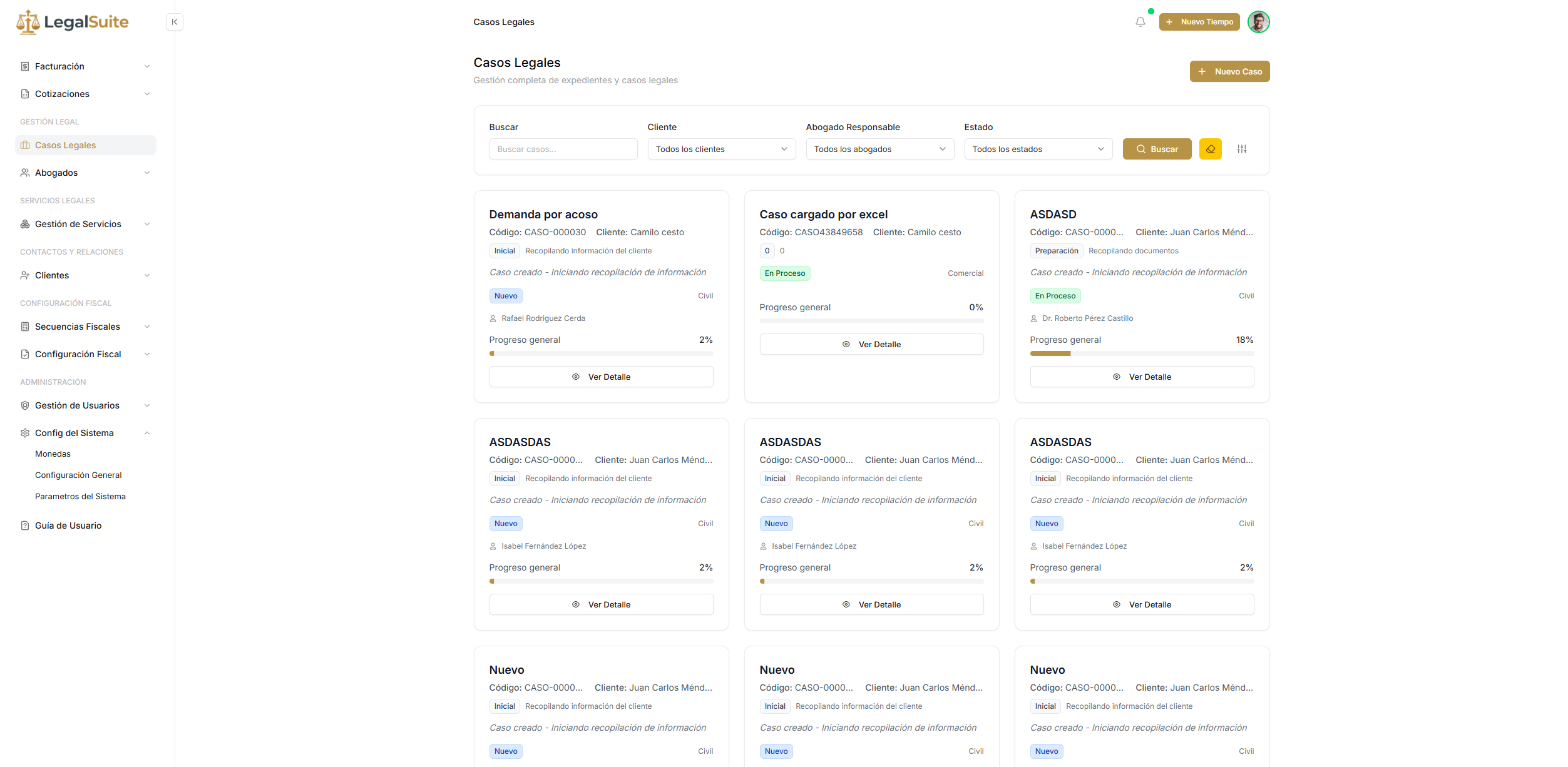The image size is (1568, 767).
Task: Click the yellow eraser clear-filters icon
Action: (x=1210, y=149)
